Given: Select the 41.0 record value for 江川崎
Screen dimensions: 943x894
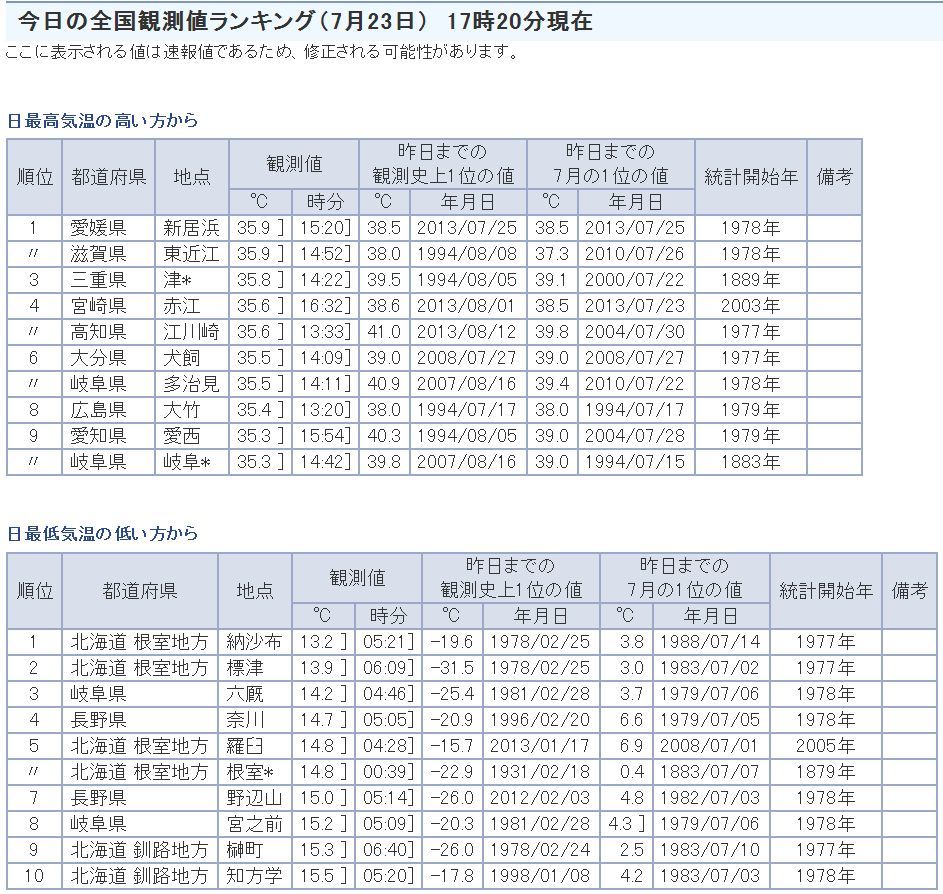Looking at the screenshot, I should 383,332.
